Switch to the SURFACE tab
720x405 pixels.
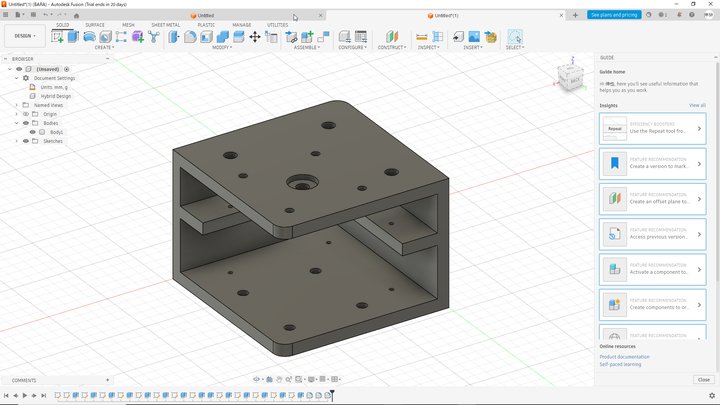coord(95,25)
